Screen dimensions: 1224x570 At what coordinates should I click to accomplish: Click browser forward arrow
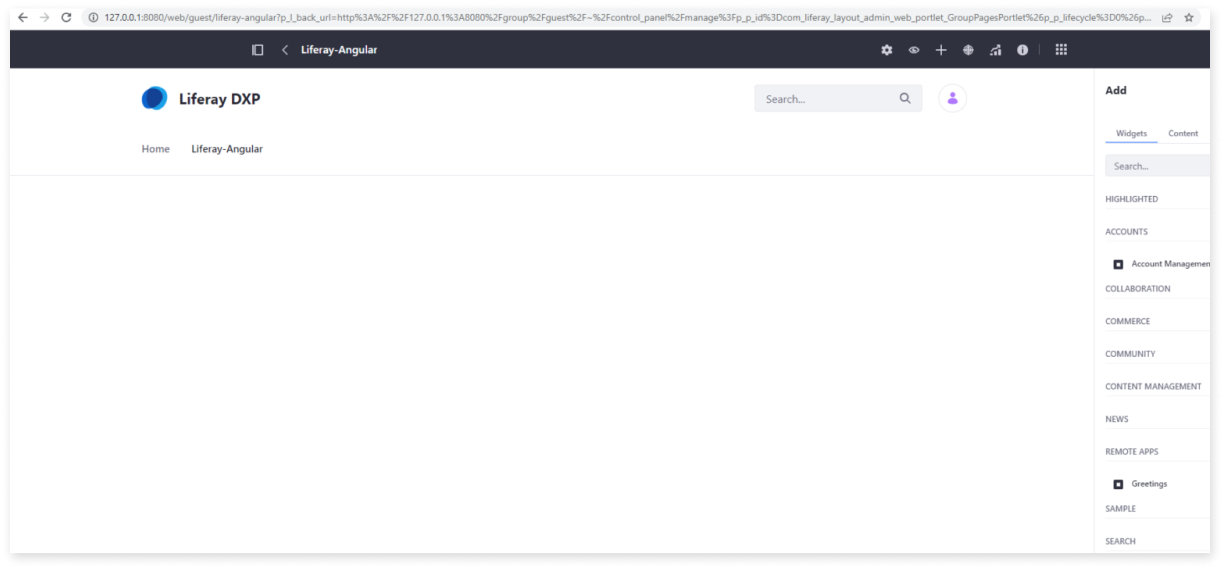pos(46,17)
